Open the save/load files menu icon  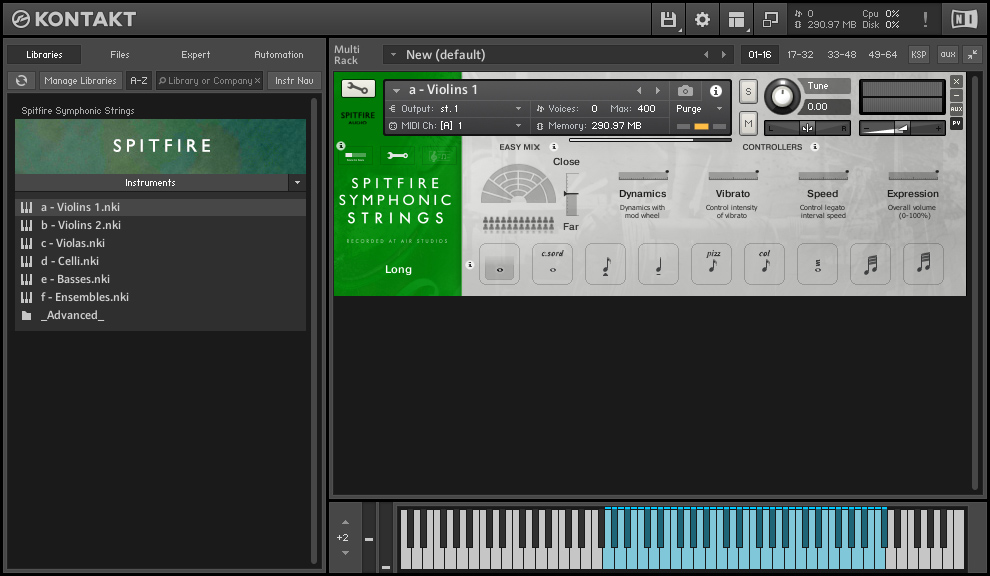point(668,19)
